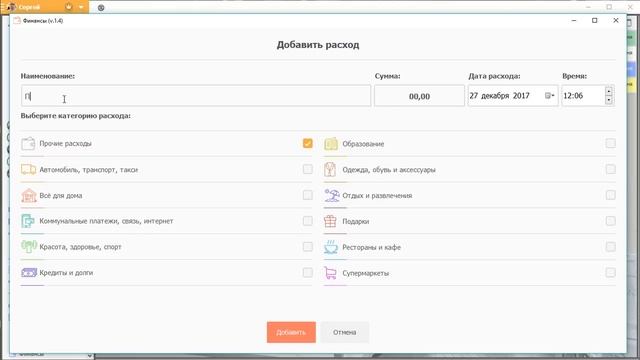The height and width of the screenshot is (360, 640).
Task: Select the Всё для дома label
Action: click(61, 196)
